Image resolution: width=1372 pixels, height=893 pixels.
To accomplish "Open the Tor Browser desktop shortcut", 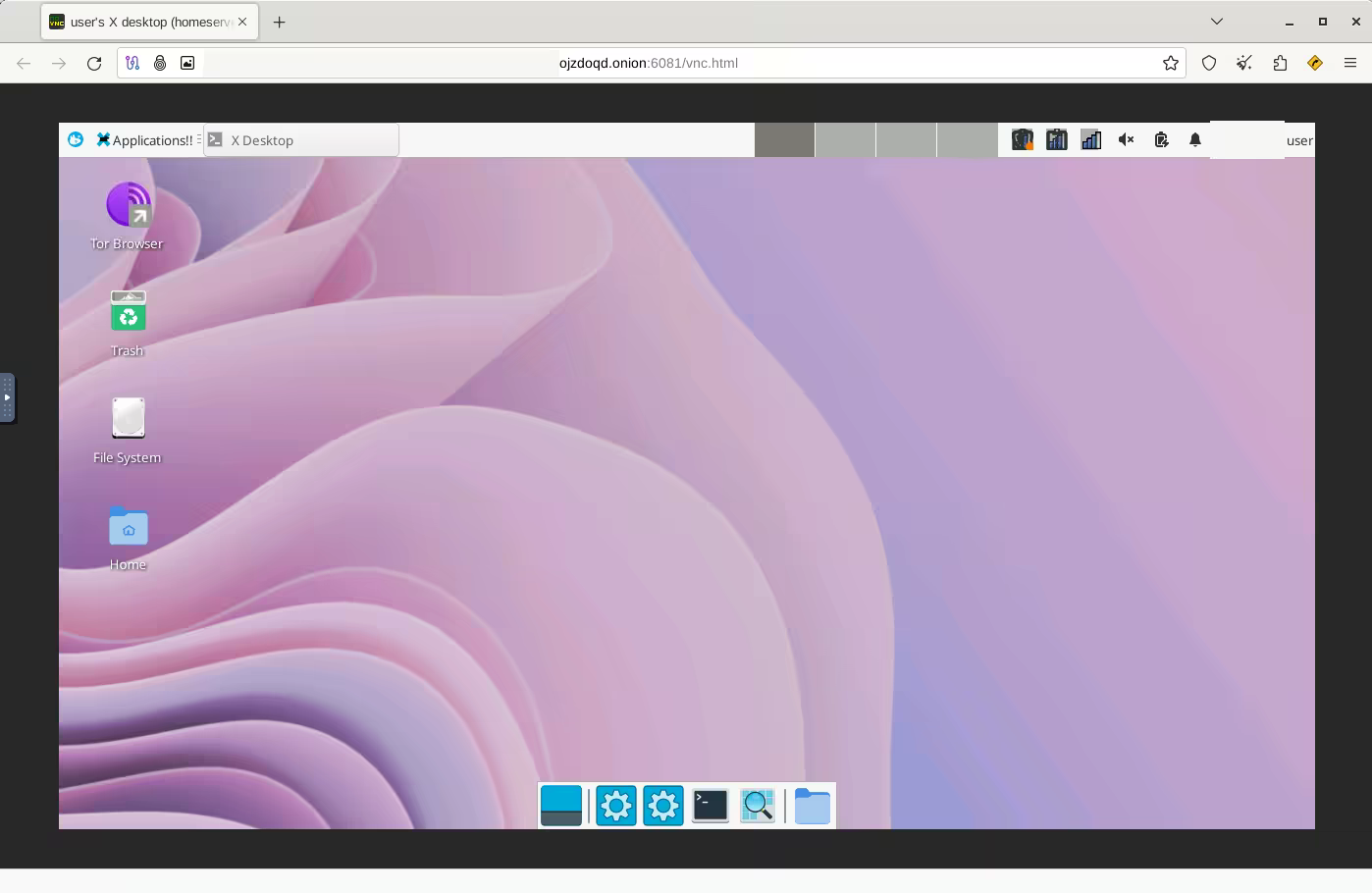I will (128, 205).
